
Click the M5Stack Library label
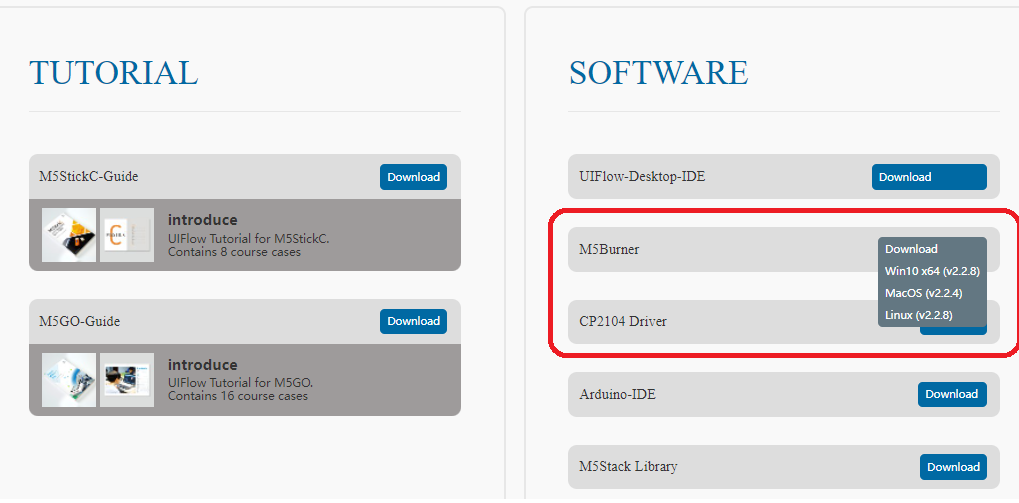[628, 467]
